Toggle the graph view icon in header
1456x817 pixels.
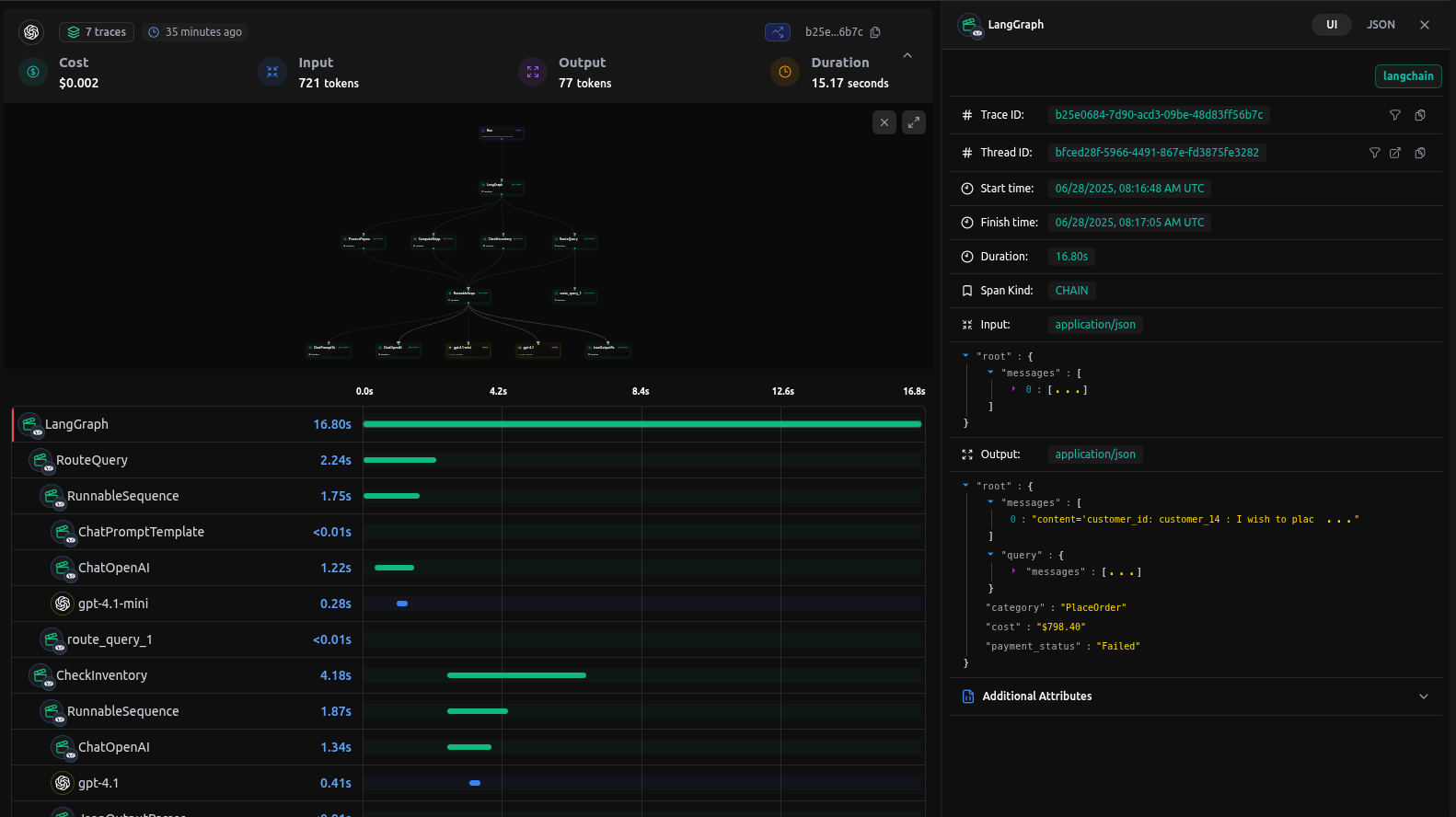point(778,32)
